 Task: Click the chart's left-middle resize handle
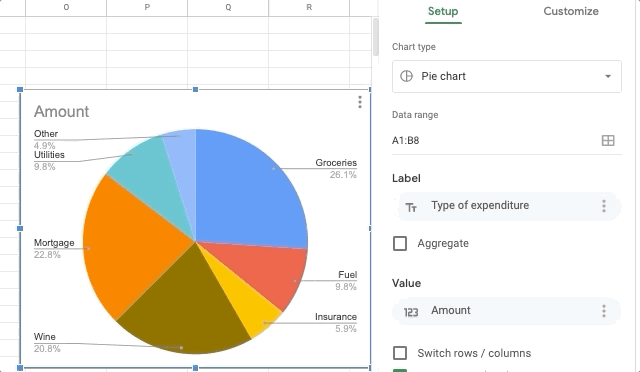(20, 228)
